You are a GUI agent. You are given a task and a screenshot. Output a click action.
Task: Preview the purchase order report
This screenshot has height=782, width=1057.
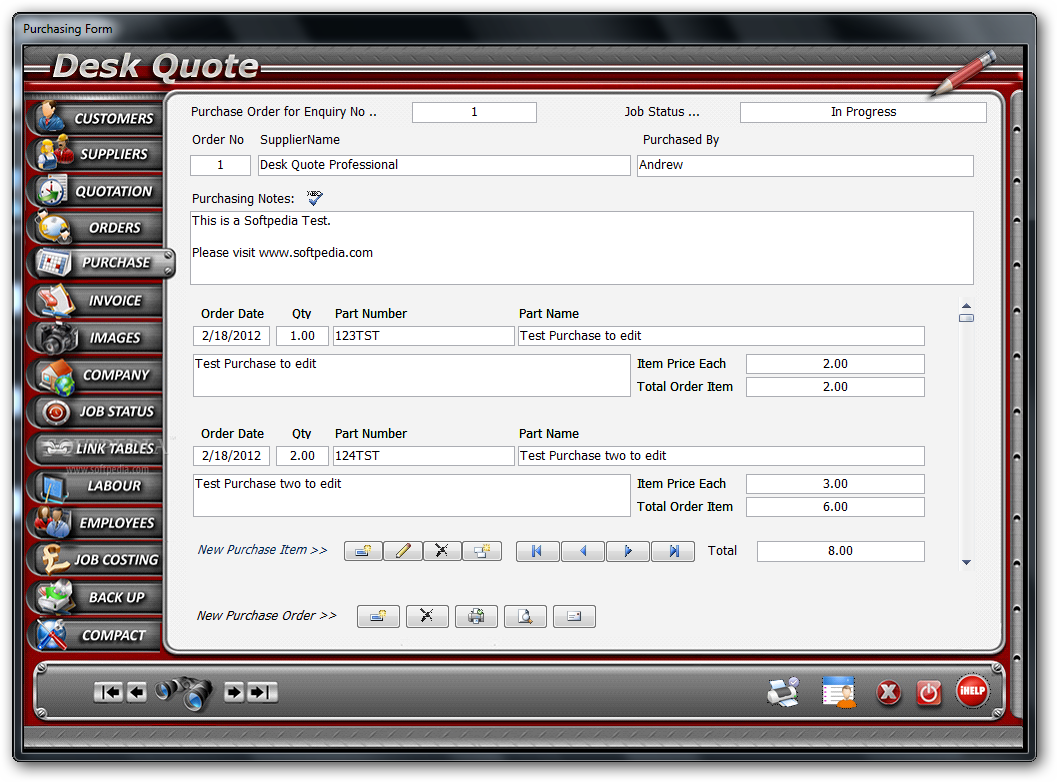click(525, 616)
